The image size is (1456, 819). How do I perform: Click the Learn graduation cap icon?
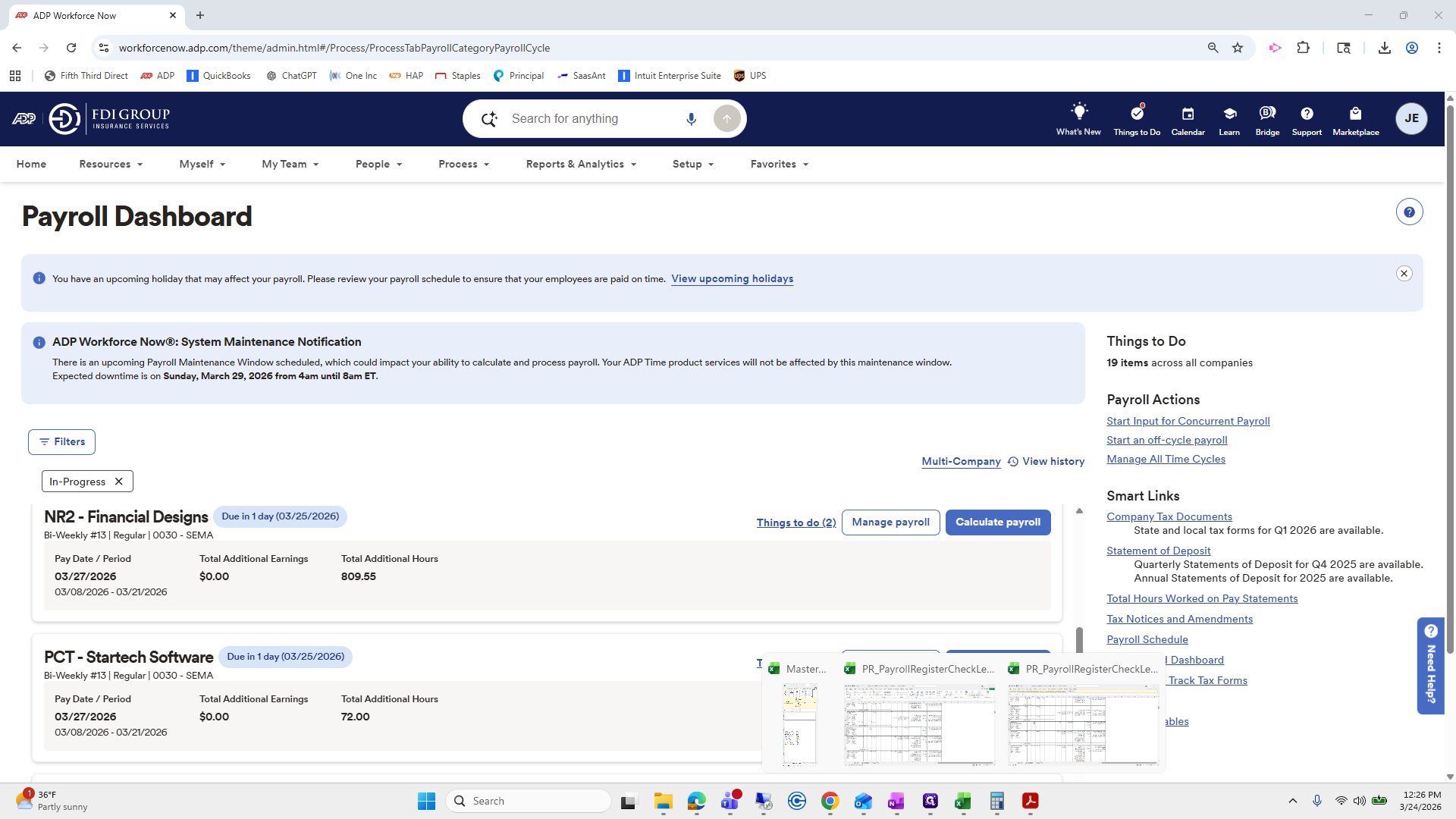[x=1229, y=114]
